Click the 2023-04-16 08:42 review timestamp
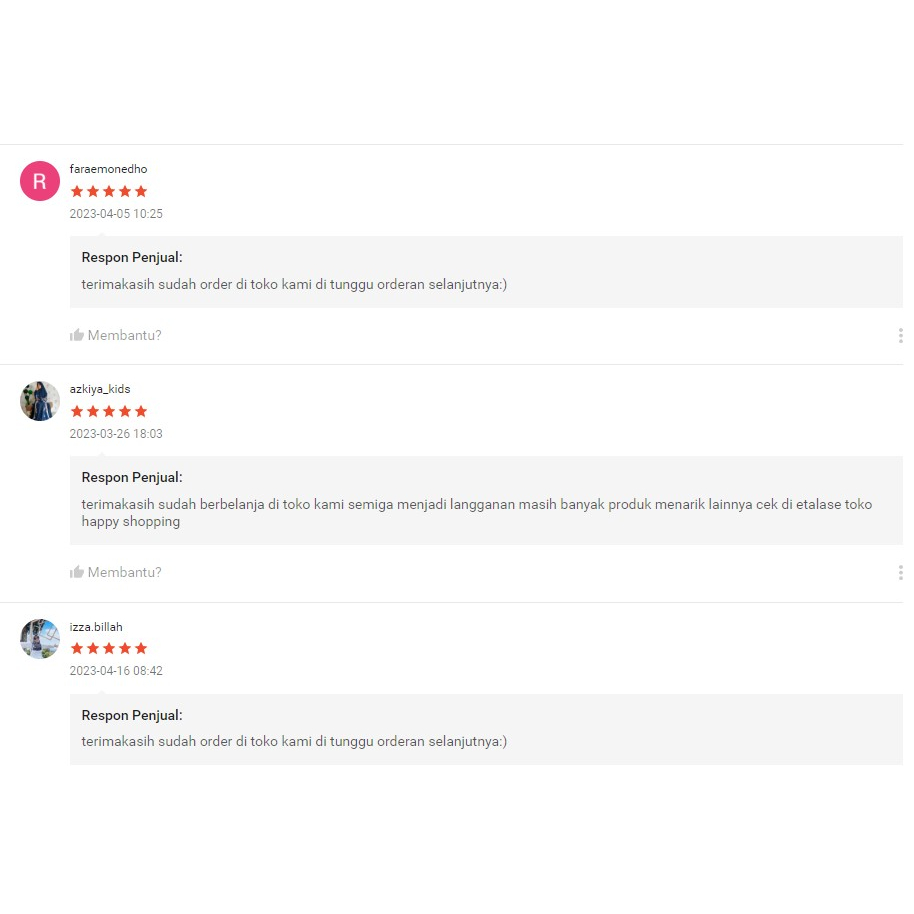Viewport: 914px width, 914px height. (x=116, y=671)
